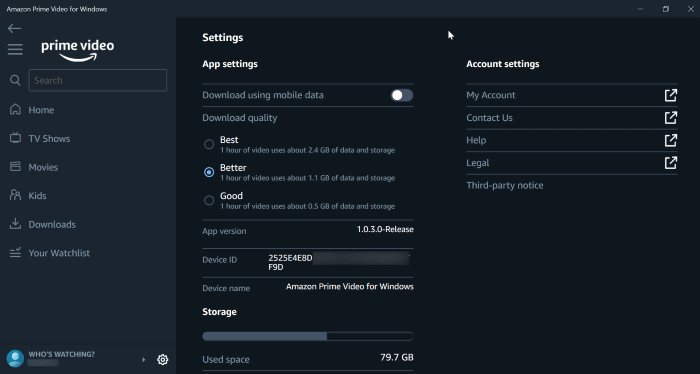Viewport: 700px width, 374px height.
Task: Open Third-party notice
Action: tap(505, 185)
